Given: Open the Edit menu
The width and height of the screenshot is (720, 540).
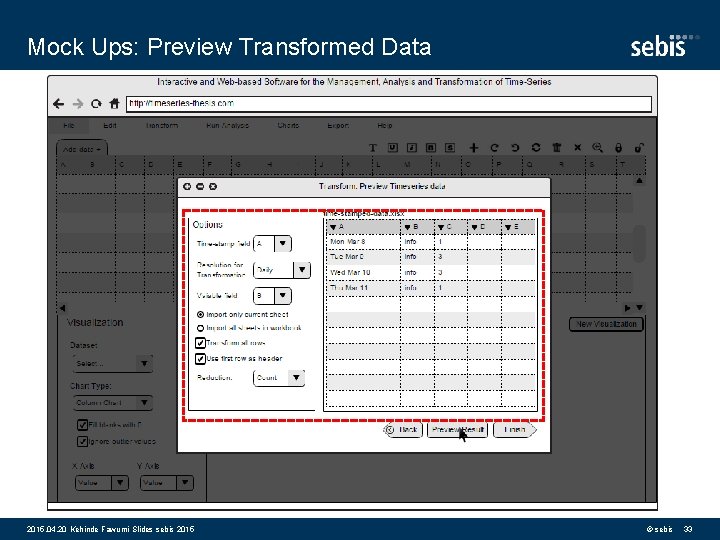Looking at the screenshot, I should pos(110,125).
